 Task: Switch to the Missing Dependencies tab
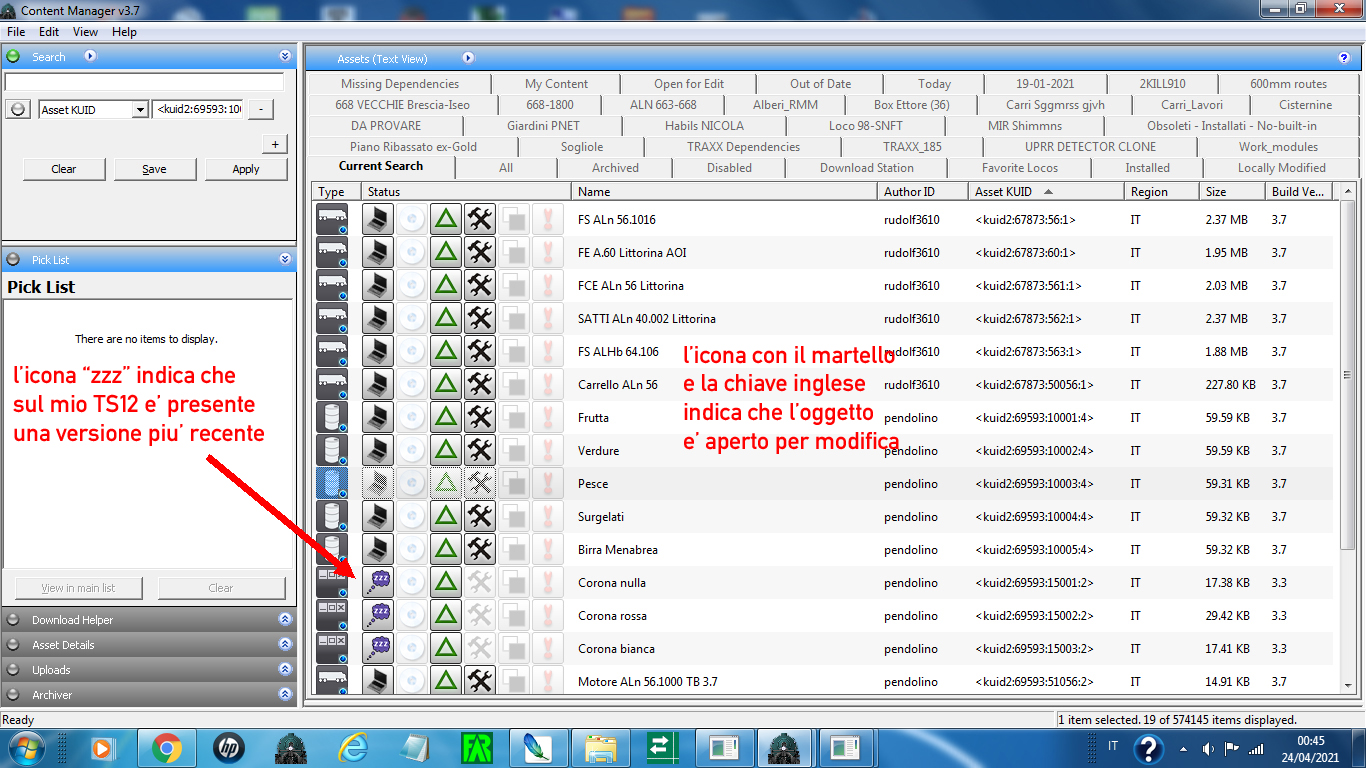[x=400, y=84]
